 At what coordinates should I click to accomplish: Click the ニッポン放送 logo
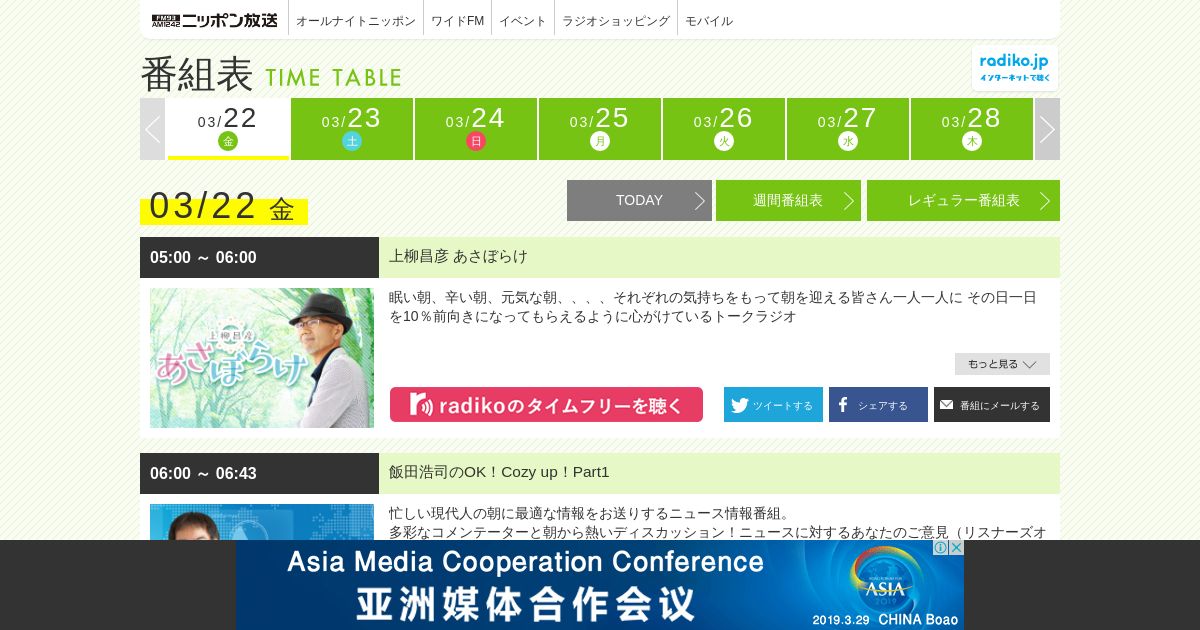[215, 20]
